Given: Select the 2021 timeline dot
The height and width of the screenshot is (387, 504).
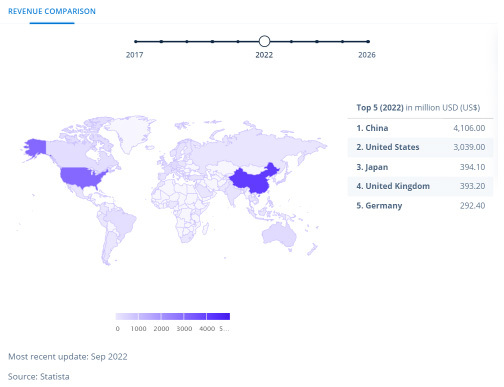Looking at the screenshot, I should [238, 42].
